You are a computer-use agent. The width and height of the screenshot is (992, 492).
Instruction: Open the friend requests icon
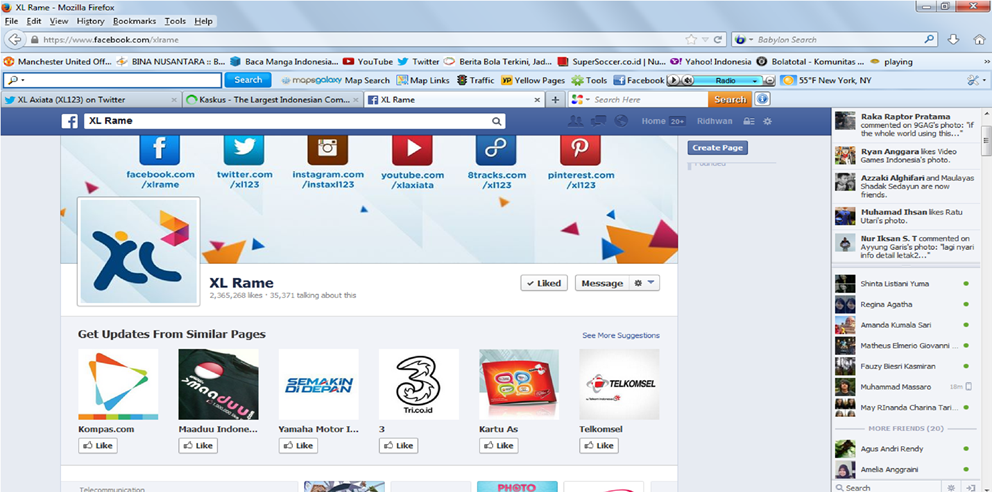pos(576,121)
